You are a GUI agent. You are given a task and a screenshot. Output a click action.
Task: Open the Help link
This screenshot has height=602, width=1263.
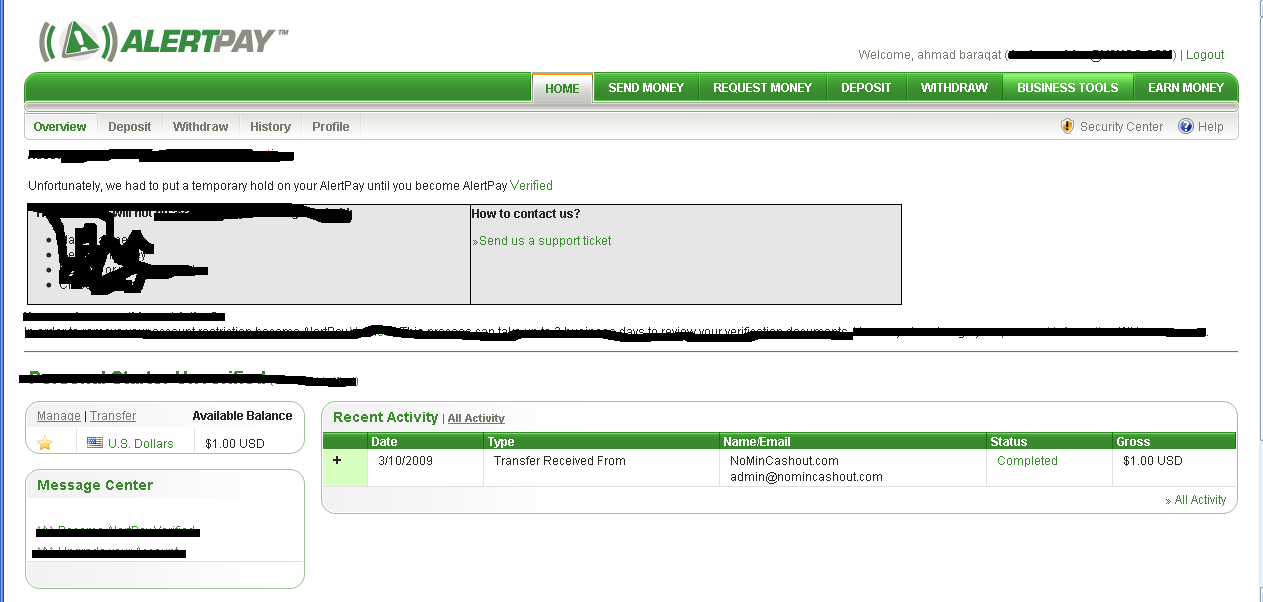[1210, 127]
